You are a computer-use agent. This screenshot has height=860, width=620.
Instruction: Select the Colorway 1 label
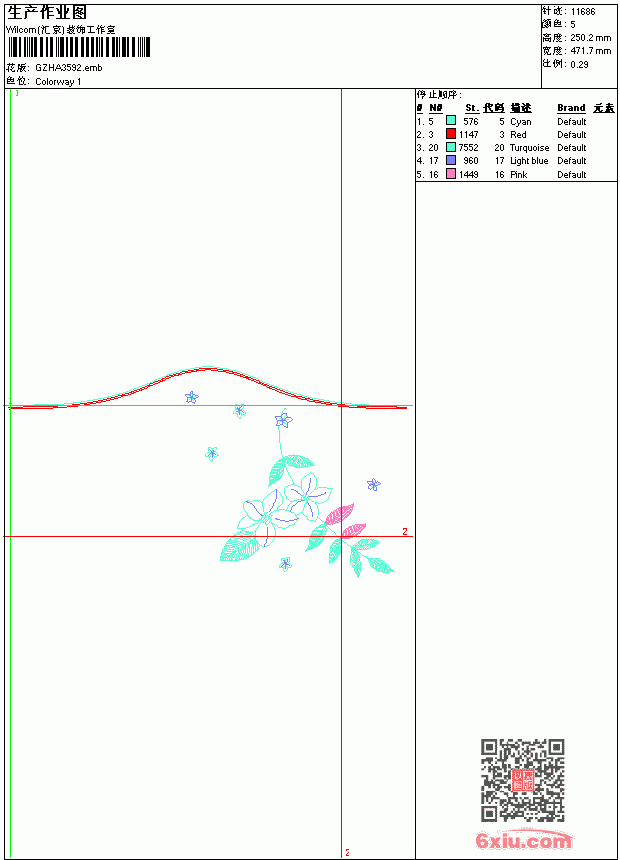click(58, 82)
